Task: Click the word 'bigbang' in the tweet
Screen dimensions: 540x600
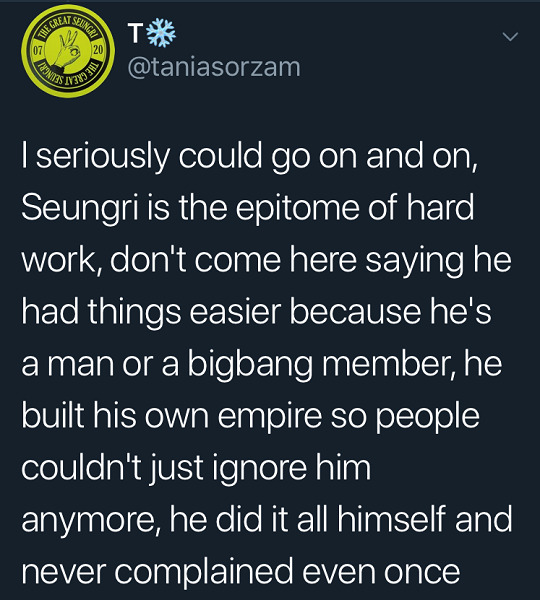Action: (250, 364)
